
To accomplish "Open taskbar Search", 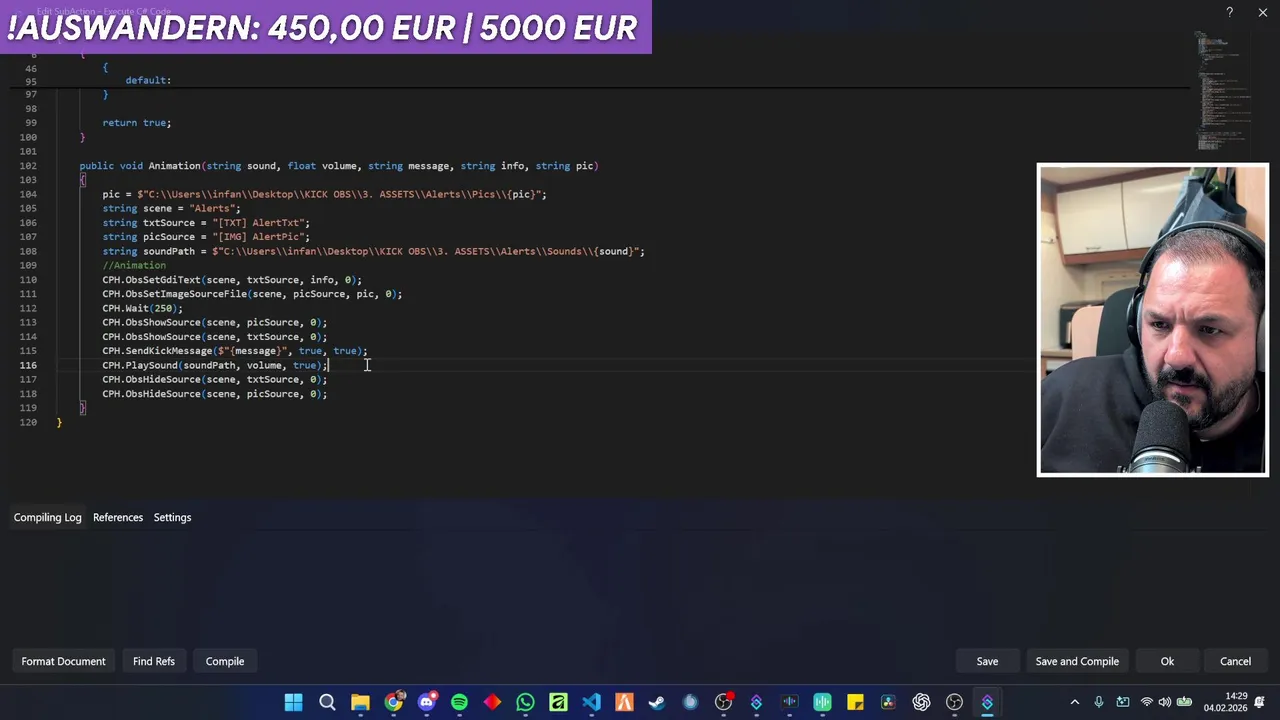I will coord(327,702).
